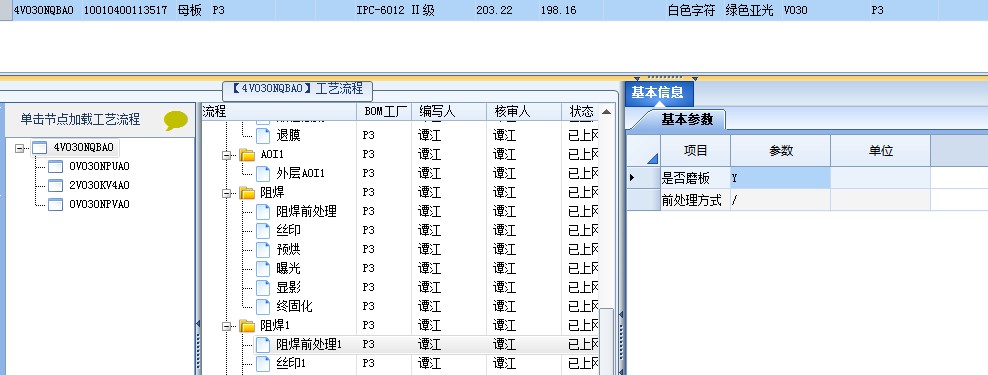Click the document icon for 外层AOI1

(x=263, y=173)
